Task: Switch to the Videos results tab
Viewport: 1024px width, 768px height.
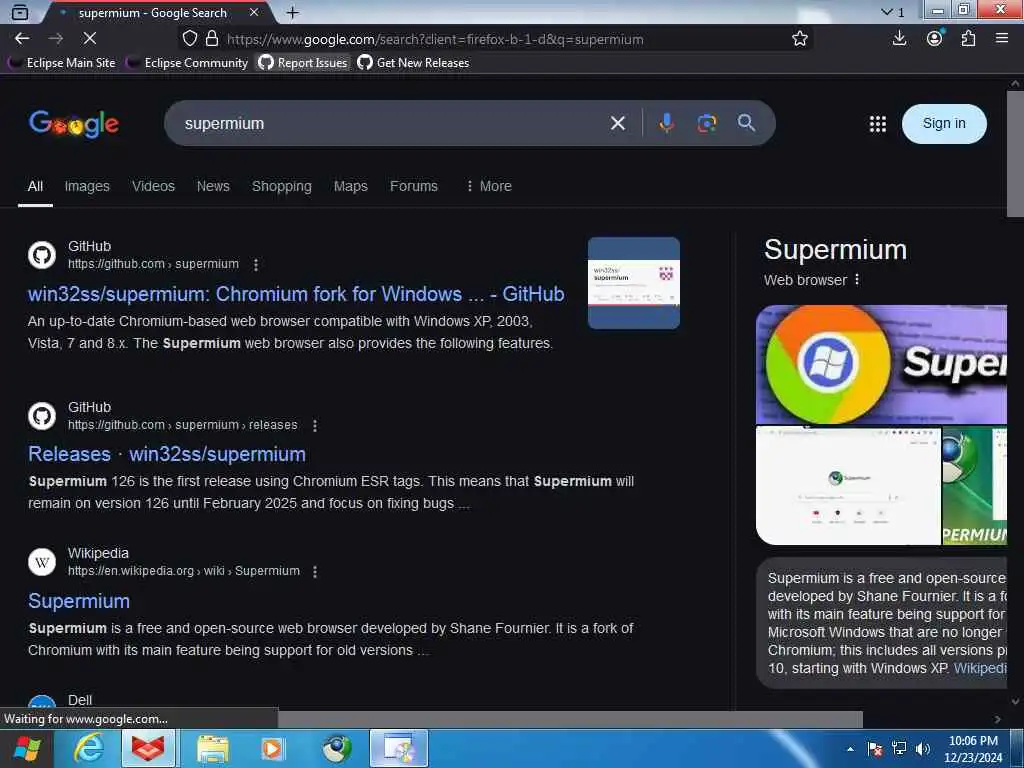Action: [x=153, y=186]
